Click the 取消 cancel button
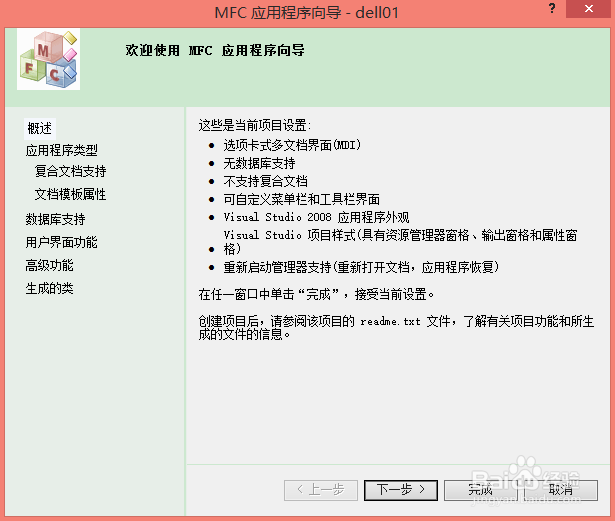Screen dimensions: 615x521 (x=561, y=490)
